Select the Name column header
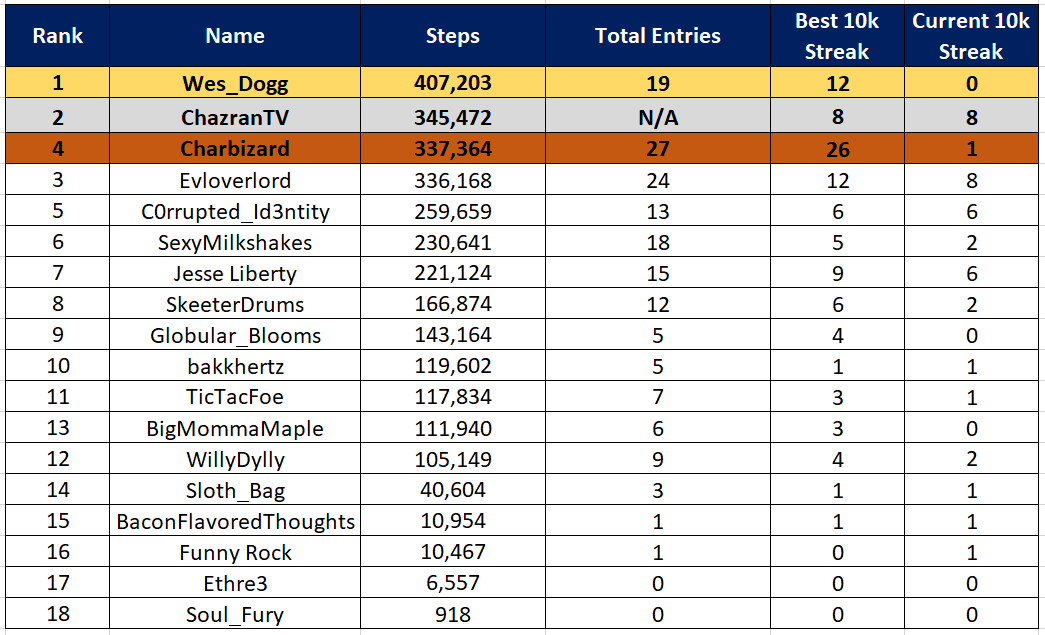This screenshot has width=1045, height=635. tap(235, 35)
